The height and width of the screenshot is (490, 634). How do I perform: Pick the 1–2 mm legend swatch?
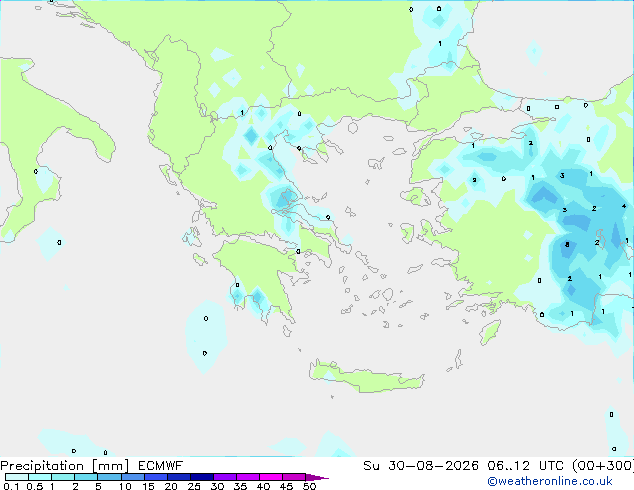coord(63,477)
